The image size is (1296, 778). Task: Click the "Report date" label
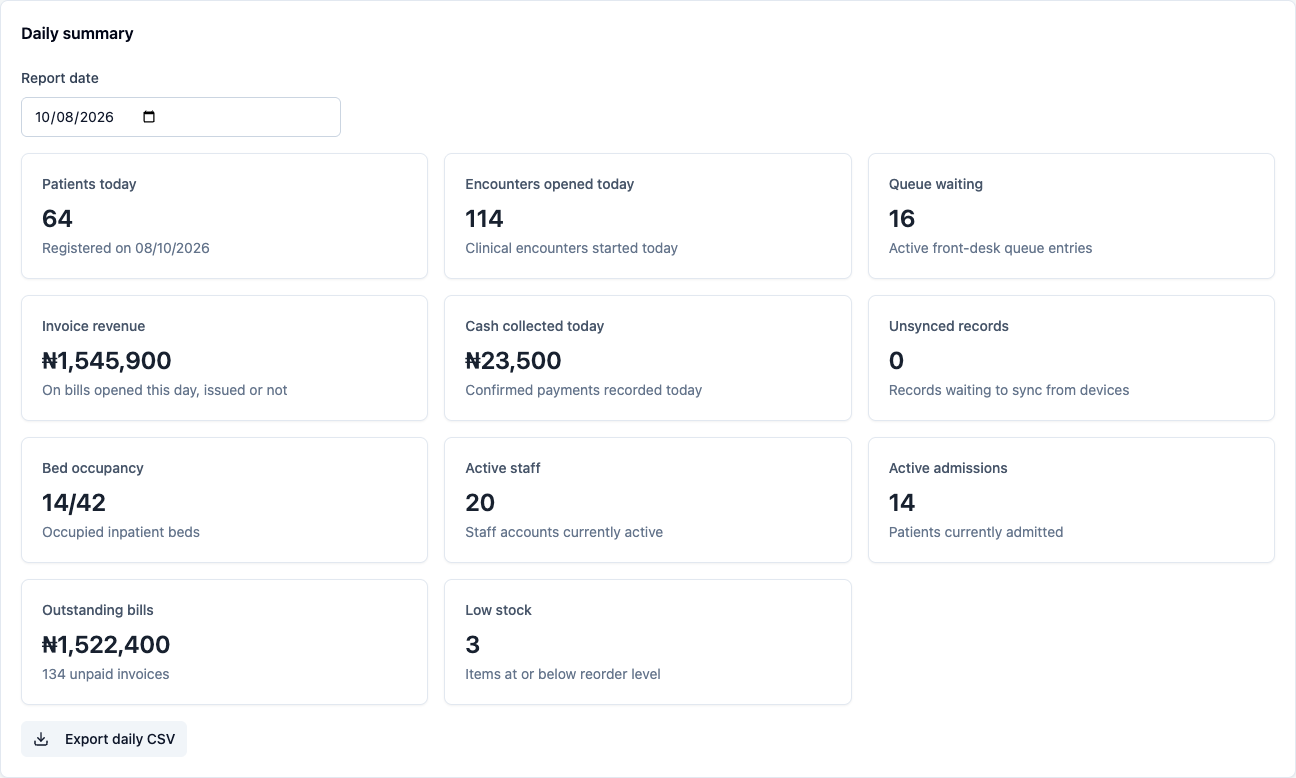point(60,78)
